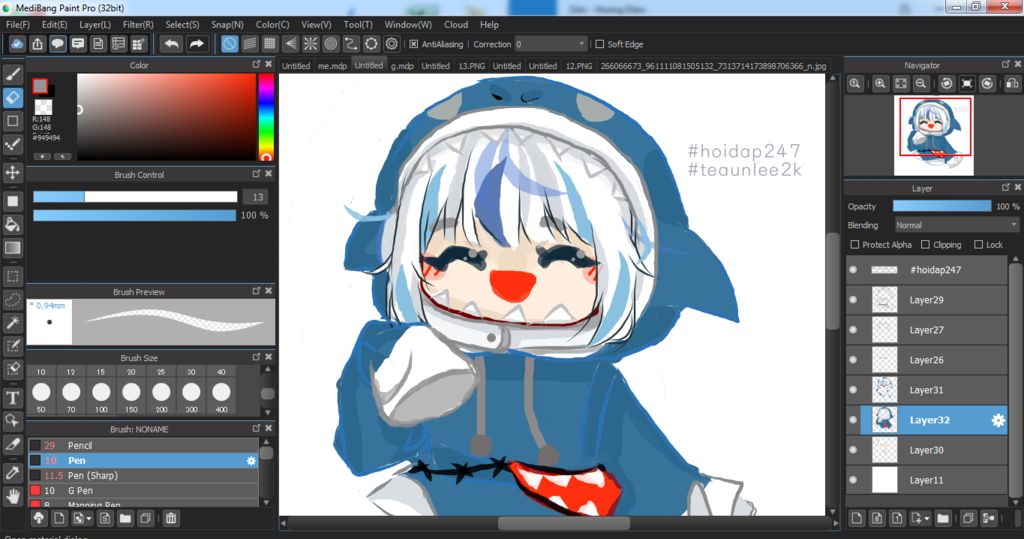Screen dimensions: 1024x539
Task: Undock the Color panel
Action: 256,64
